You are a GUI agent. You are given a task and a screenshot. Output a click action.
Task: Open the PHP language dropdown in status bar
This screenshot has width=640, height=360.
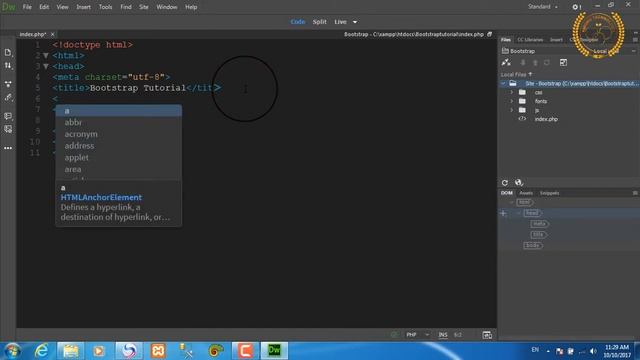point(418,335)
